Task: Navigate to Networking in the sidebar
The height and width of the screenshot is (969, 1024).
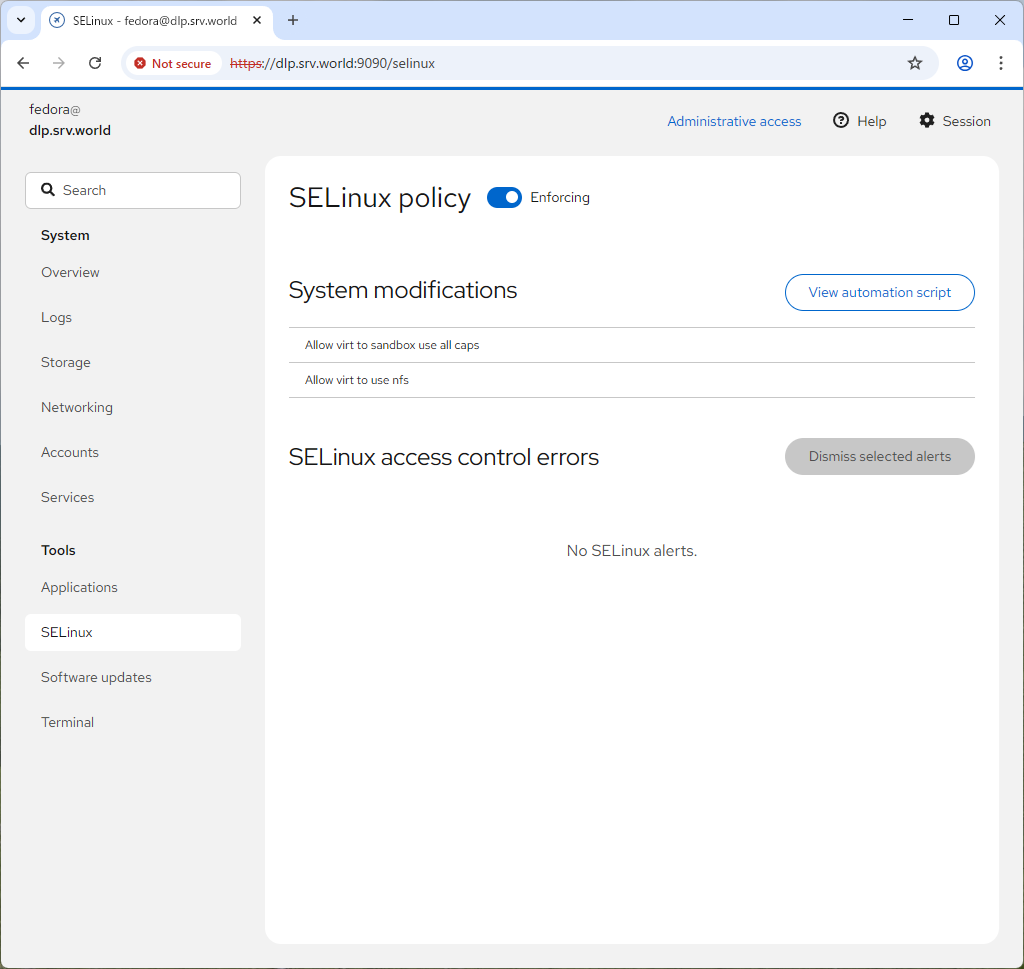Action: tap(77, 407)
